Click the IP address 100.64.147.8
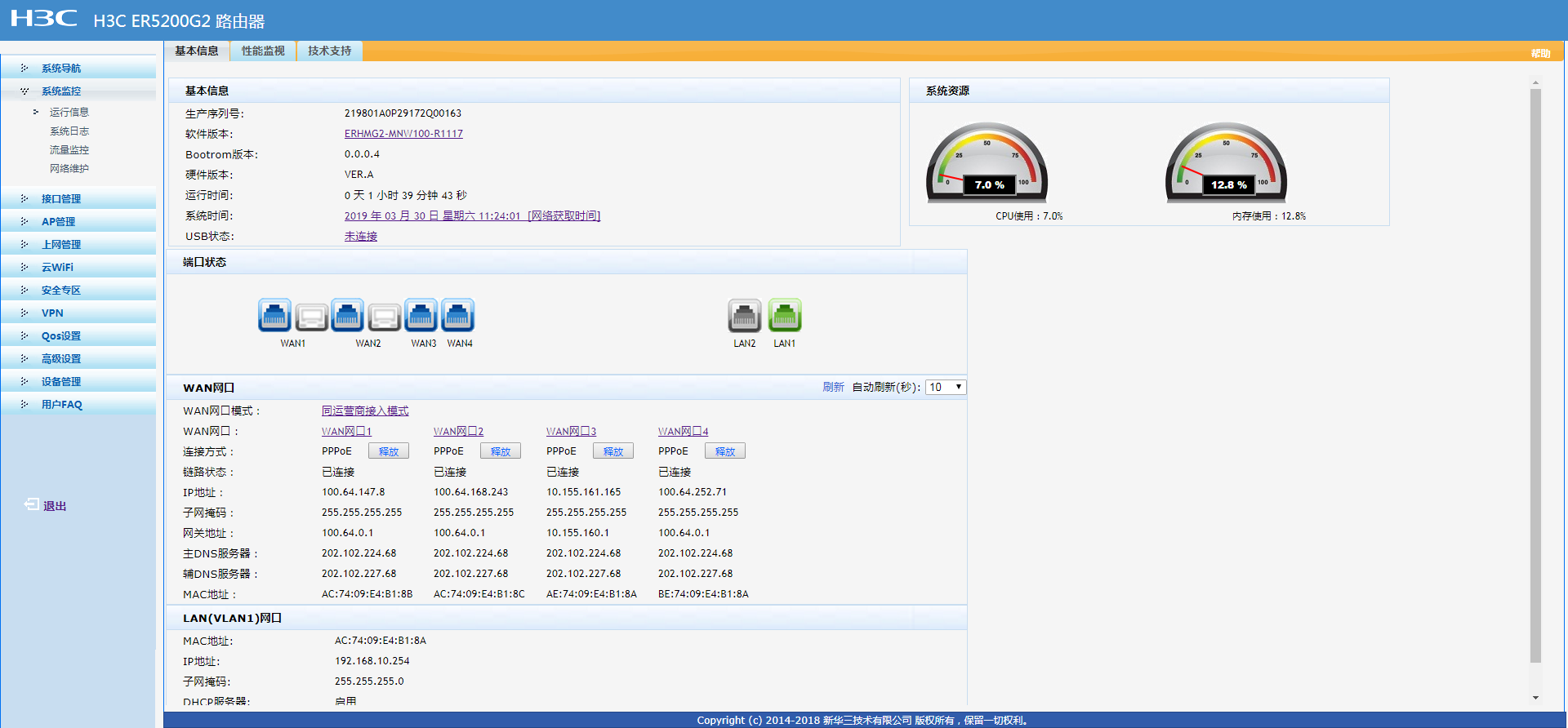This screenshot has height=728, width=1568. click(x=353, y=492)
